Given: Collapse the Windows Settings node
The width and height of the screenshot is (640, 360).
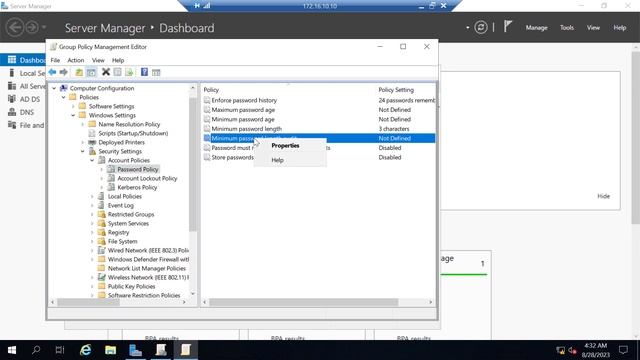Looking at the screenshot, I should pos(73,115).
